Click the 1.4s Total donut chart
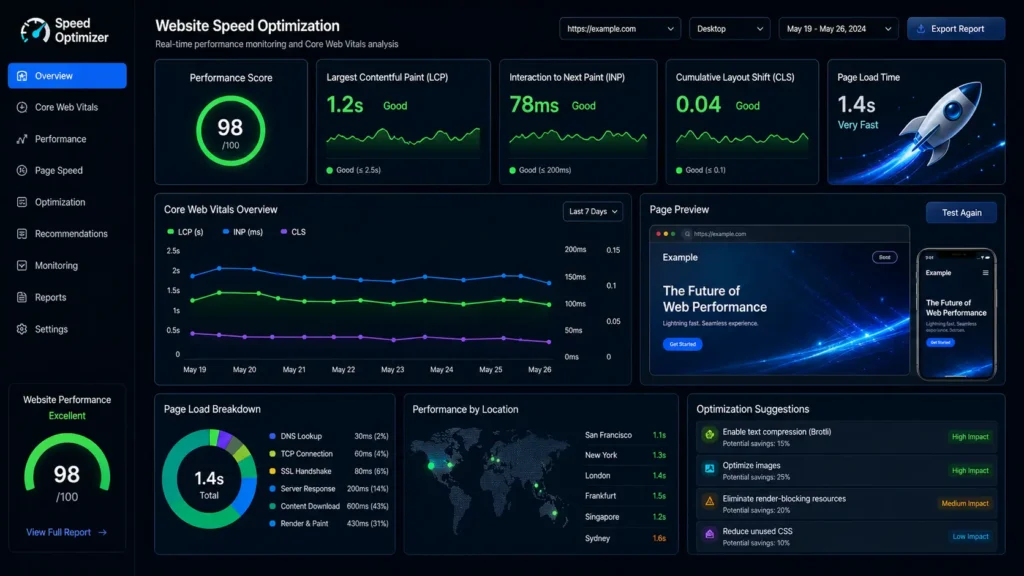The image size is (1024, 576). [x=209, y=479]
